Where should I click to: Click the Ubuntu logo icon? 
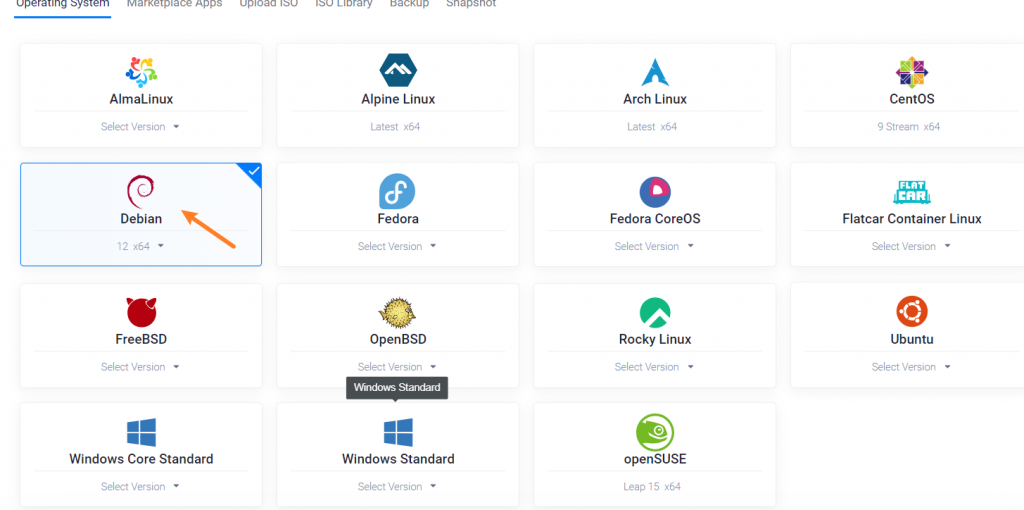click(911, 312)
